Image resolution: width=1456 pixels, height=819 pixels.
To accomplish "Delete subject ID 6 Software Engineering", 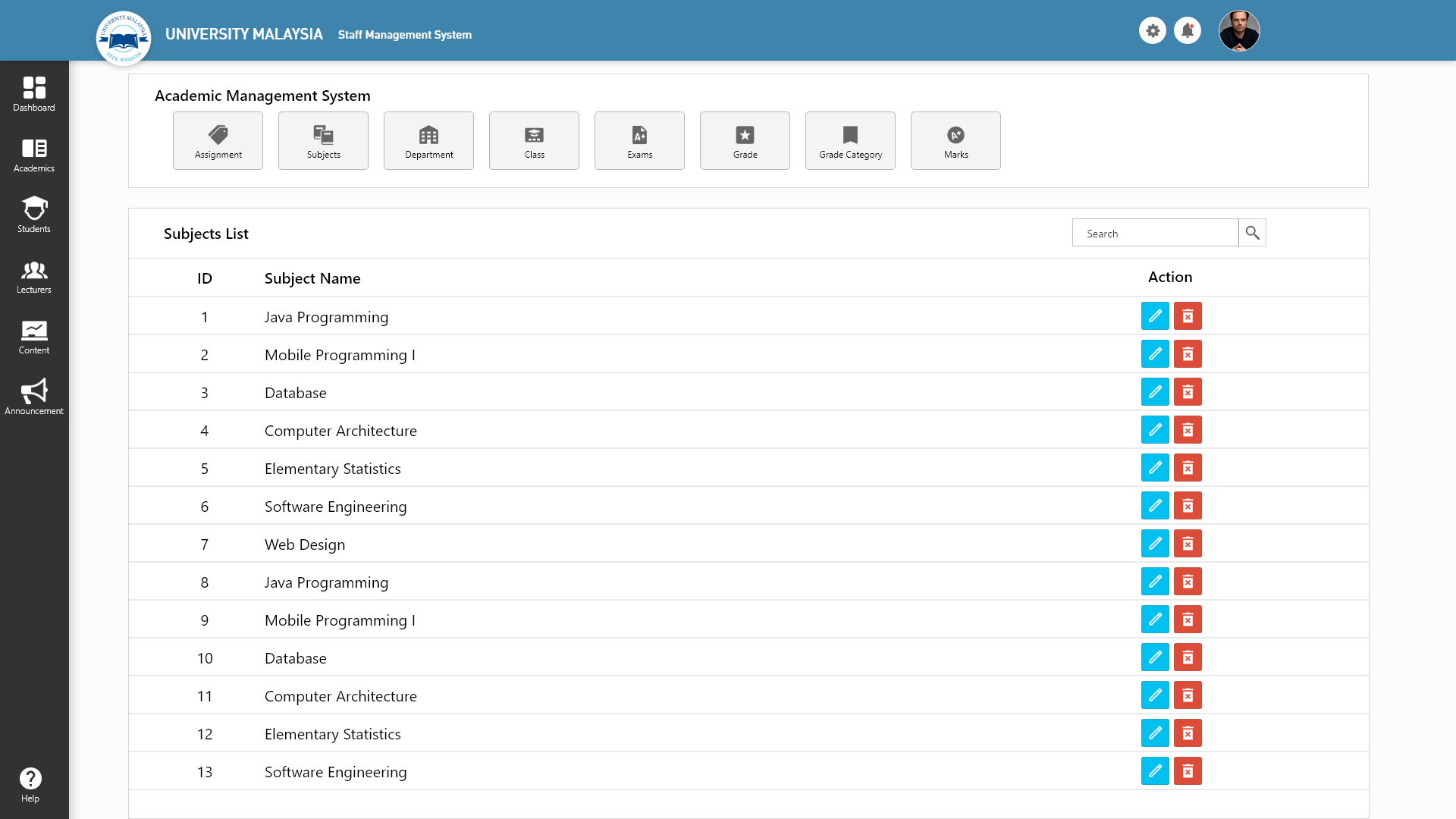I will (x=1188, y=506).
